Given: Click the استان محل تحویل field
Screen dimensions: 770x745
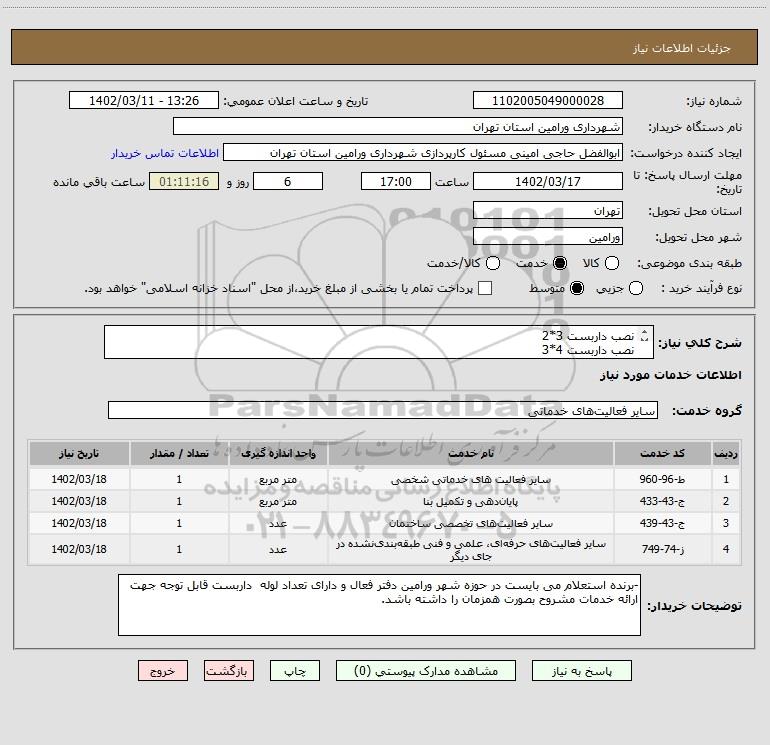Looking at the screenshot, I should point(548,211).
